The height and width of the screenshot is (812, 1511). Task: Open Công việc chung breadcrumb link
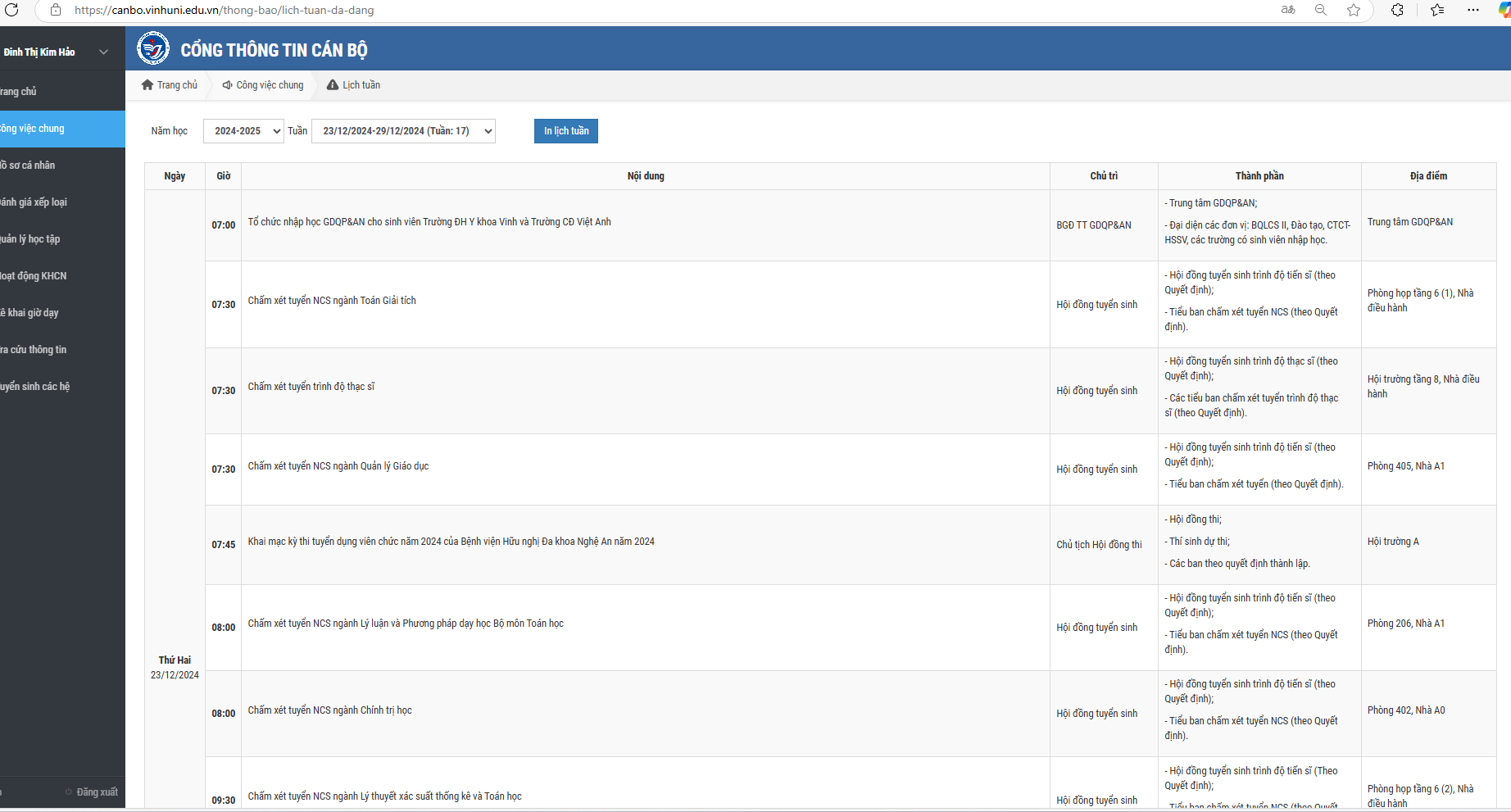270,85
